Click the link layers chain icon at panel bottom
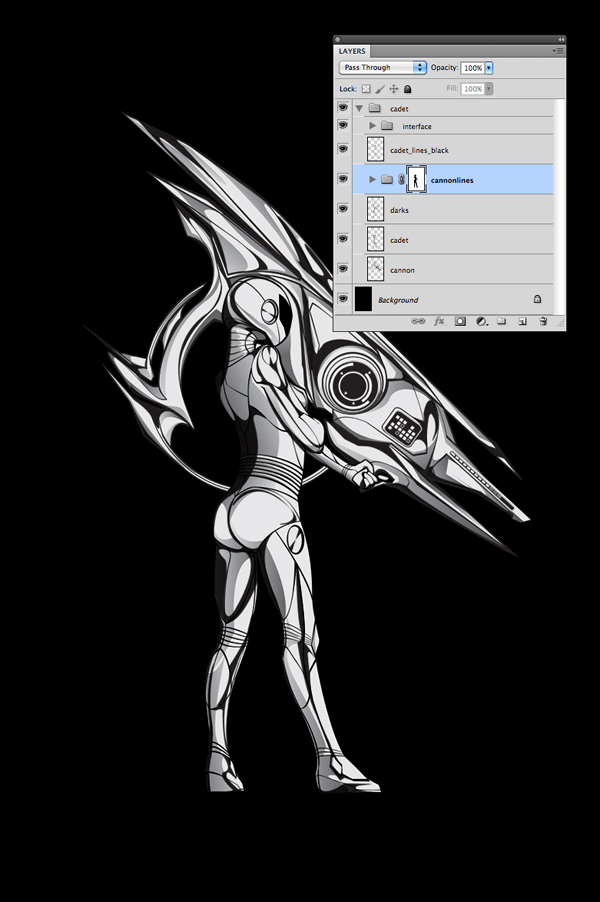 coord(418,321)
